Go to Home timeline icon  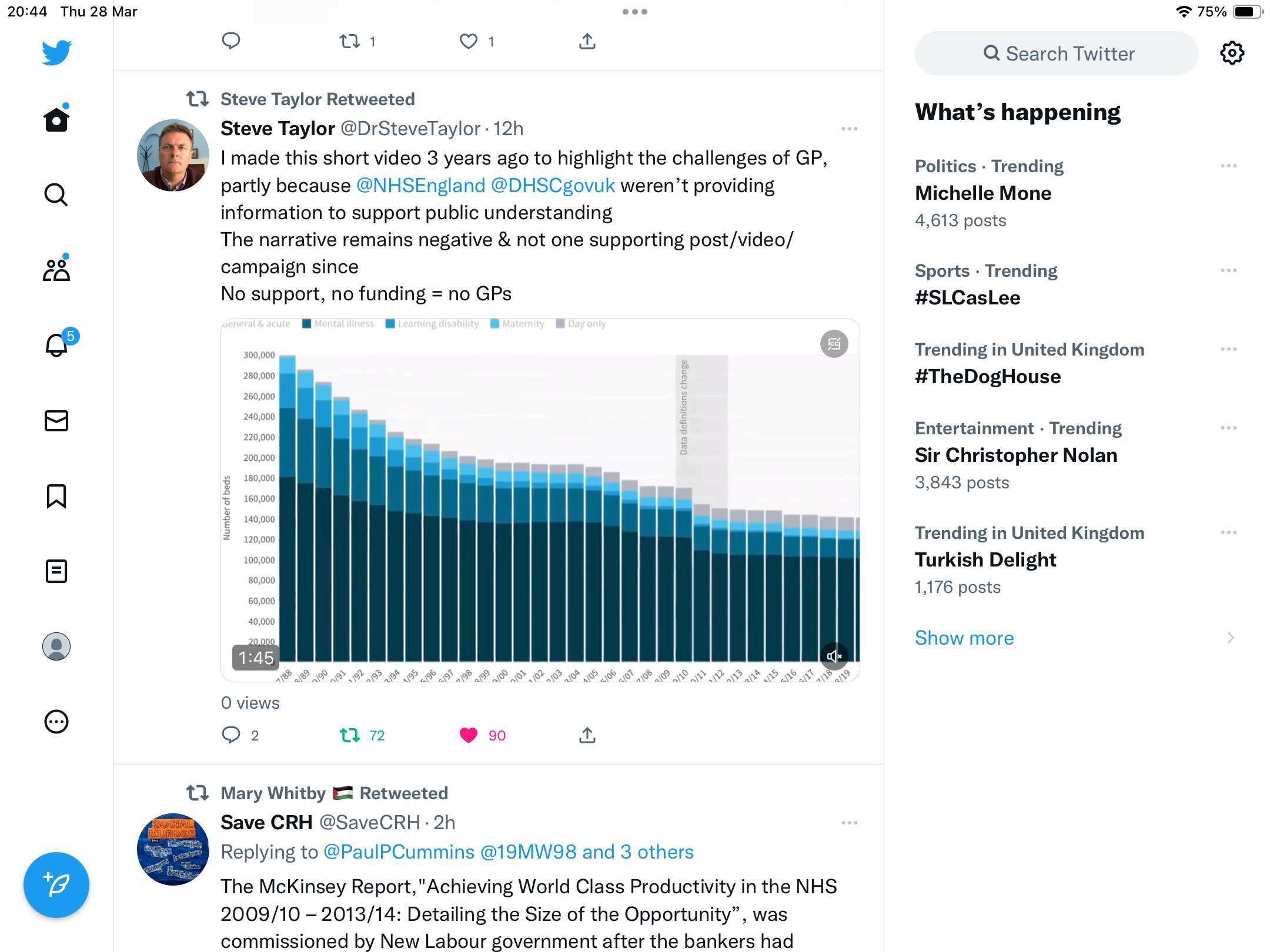click(56, 119)
